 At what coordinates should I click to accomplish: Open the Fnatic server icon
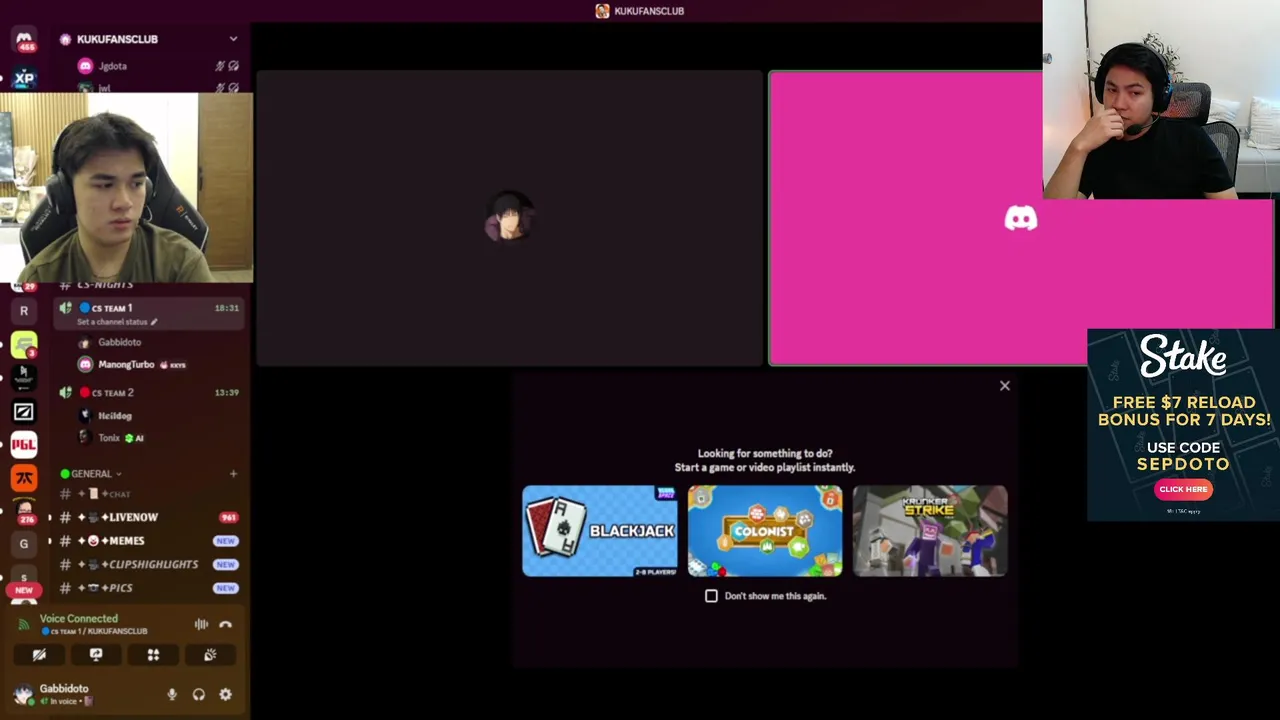point(24,478)
